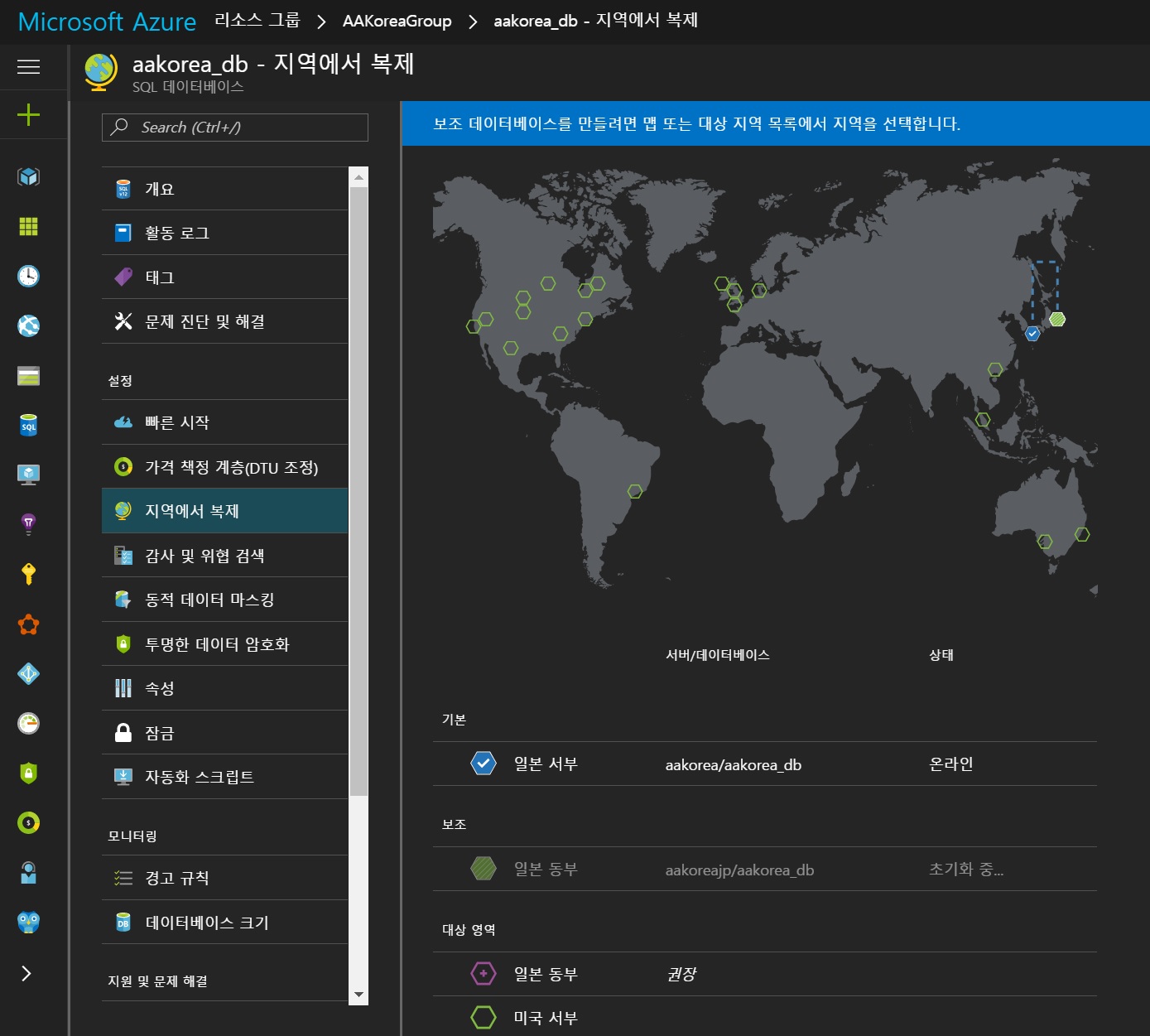Open 문제 진단 및 해결 menu item

click(225, 321)
